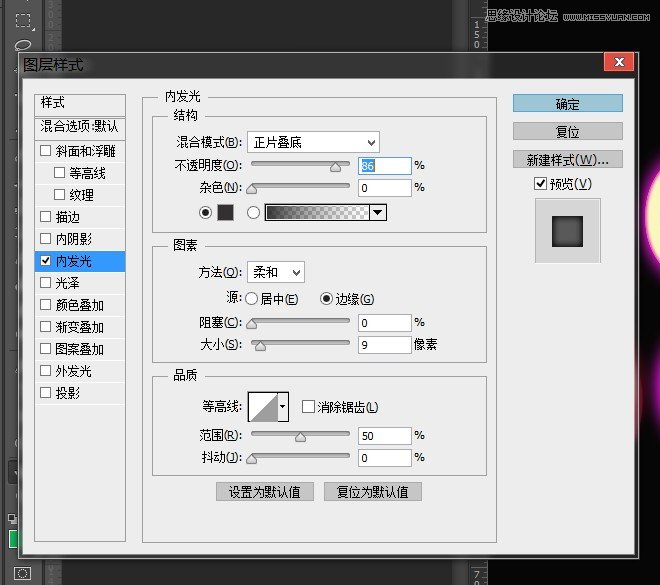Screen dimensions: 660x585
Task: Uncheck the 内发光 checkbox
Action: pos(45,261)
